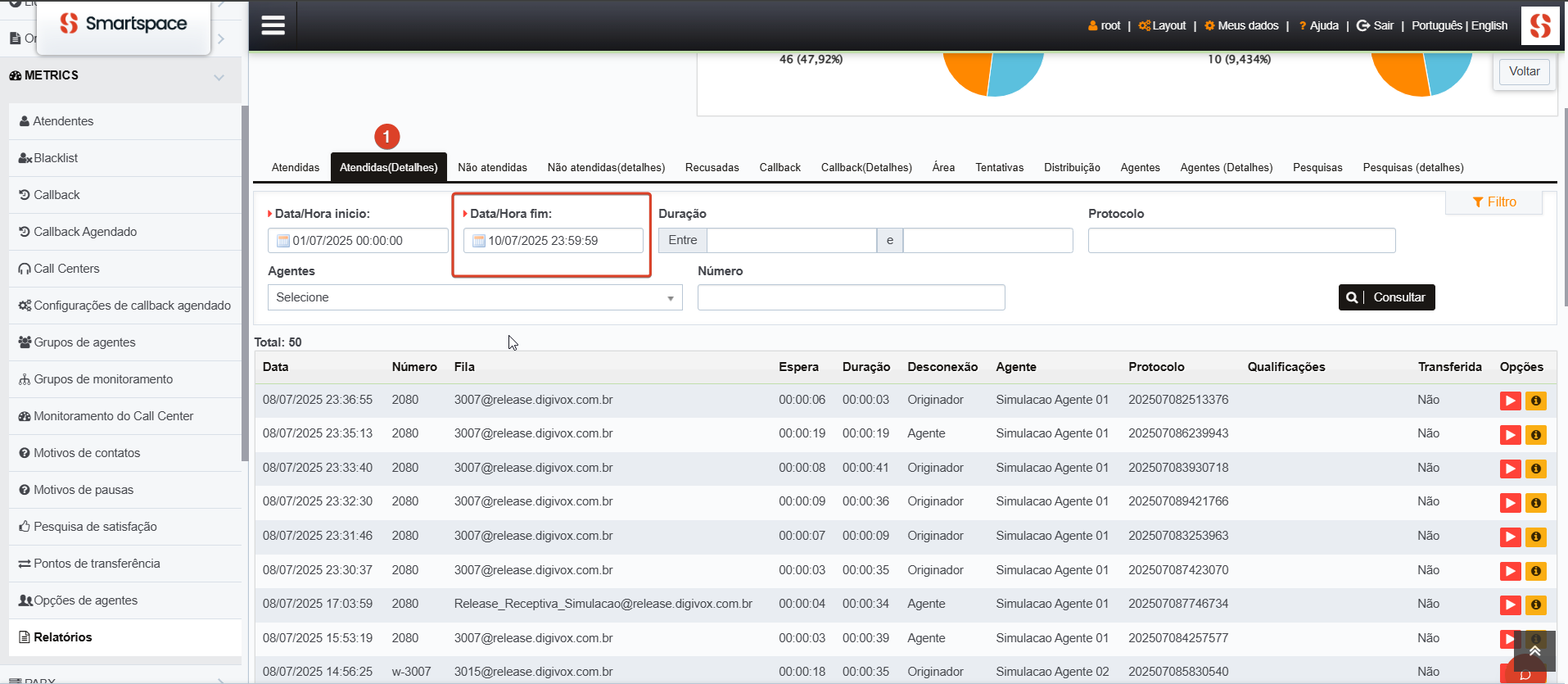Open Grupos de agentes in sidebar
The width and height of the screenshot is (1568, 684).
coord(125,342)
